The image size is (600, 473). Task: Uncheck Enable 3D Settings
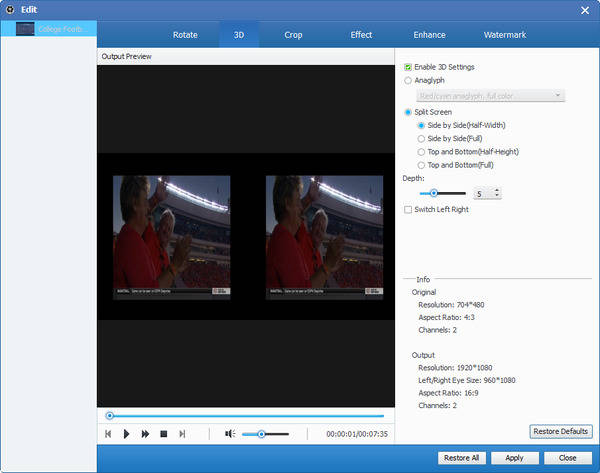click(x=408, y=67)
